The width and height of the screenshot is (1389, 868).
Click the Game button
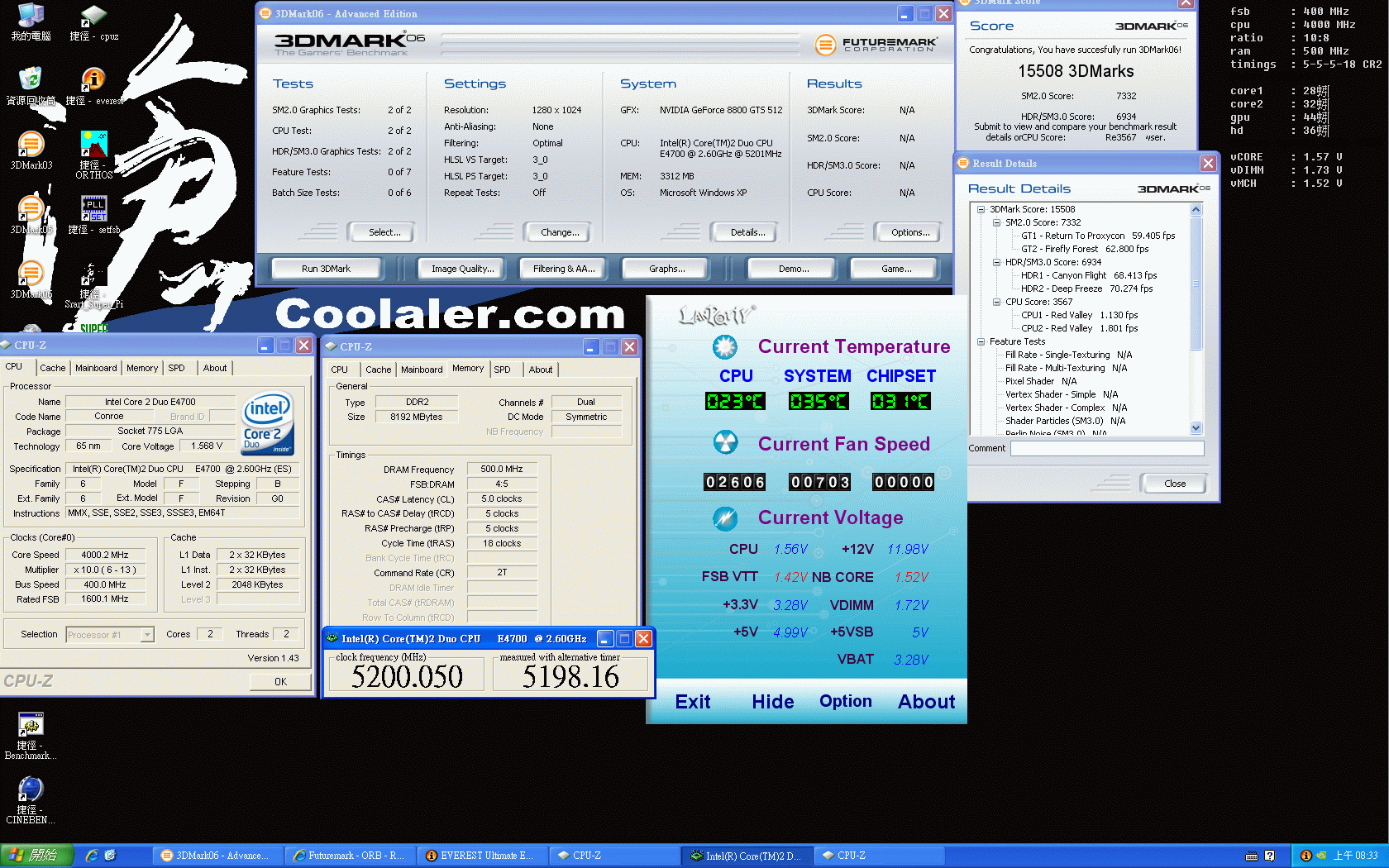pyautogui.click(x=895, y=269)
